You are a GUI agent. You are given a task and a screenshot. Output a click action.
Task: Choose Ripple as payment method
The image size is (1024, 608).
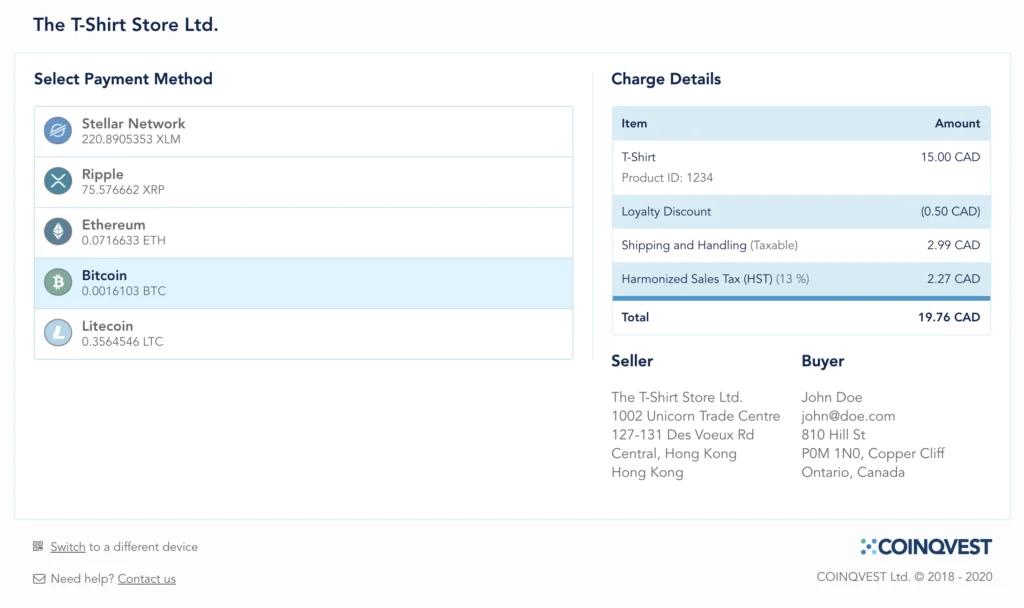[304, 182]
